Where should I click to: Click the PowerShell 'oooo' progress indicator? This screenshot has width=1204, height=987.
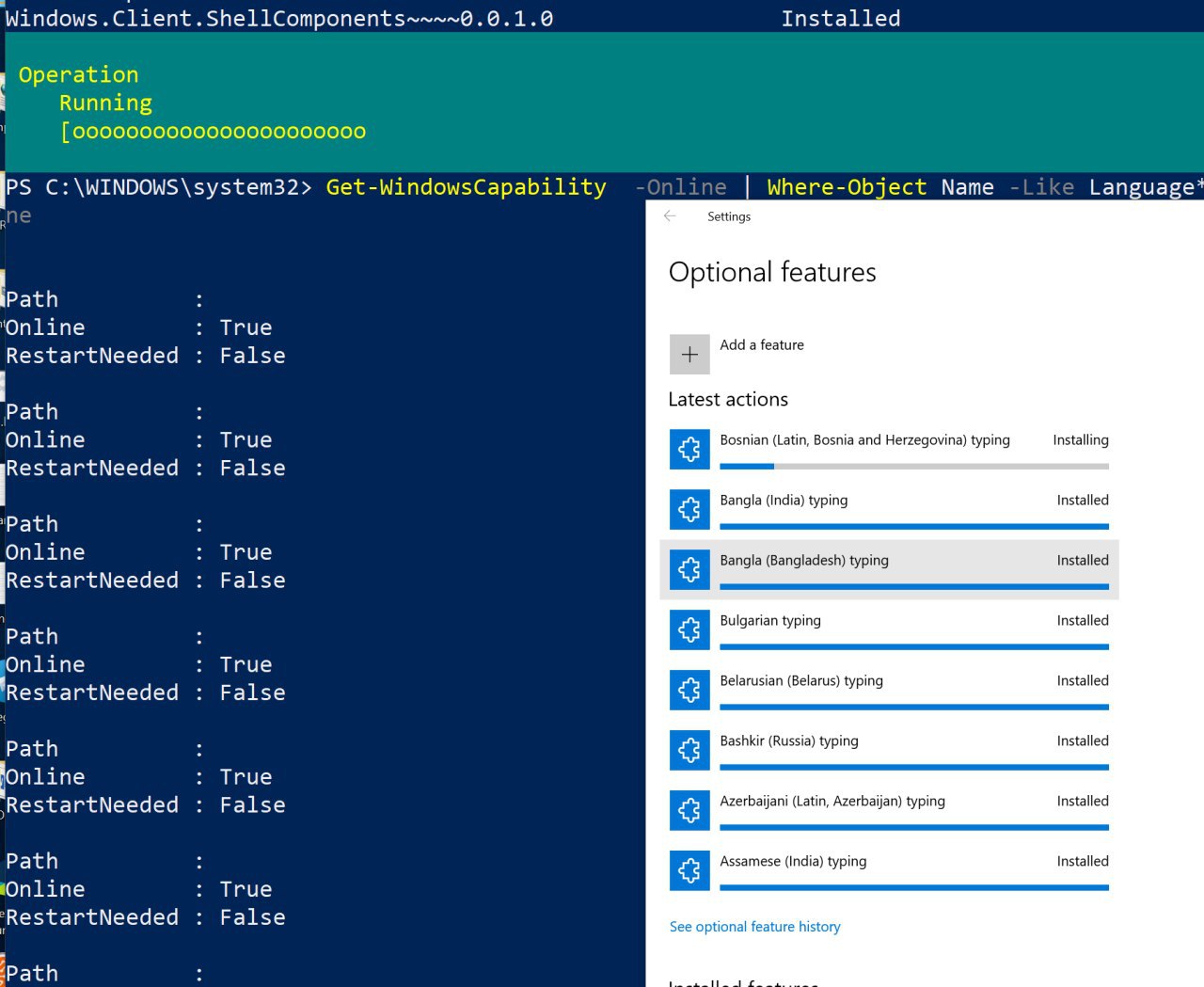coord(213,132)
